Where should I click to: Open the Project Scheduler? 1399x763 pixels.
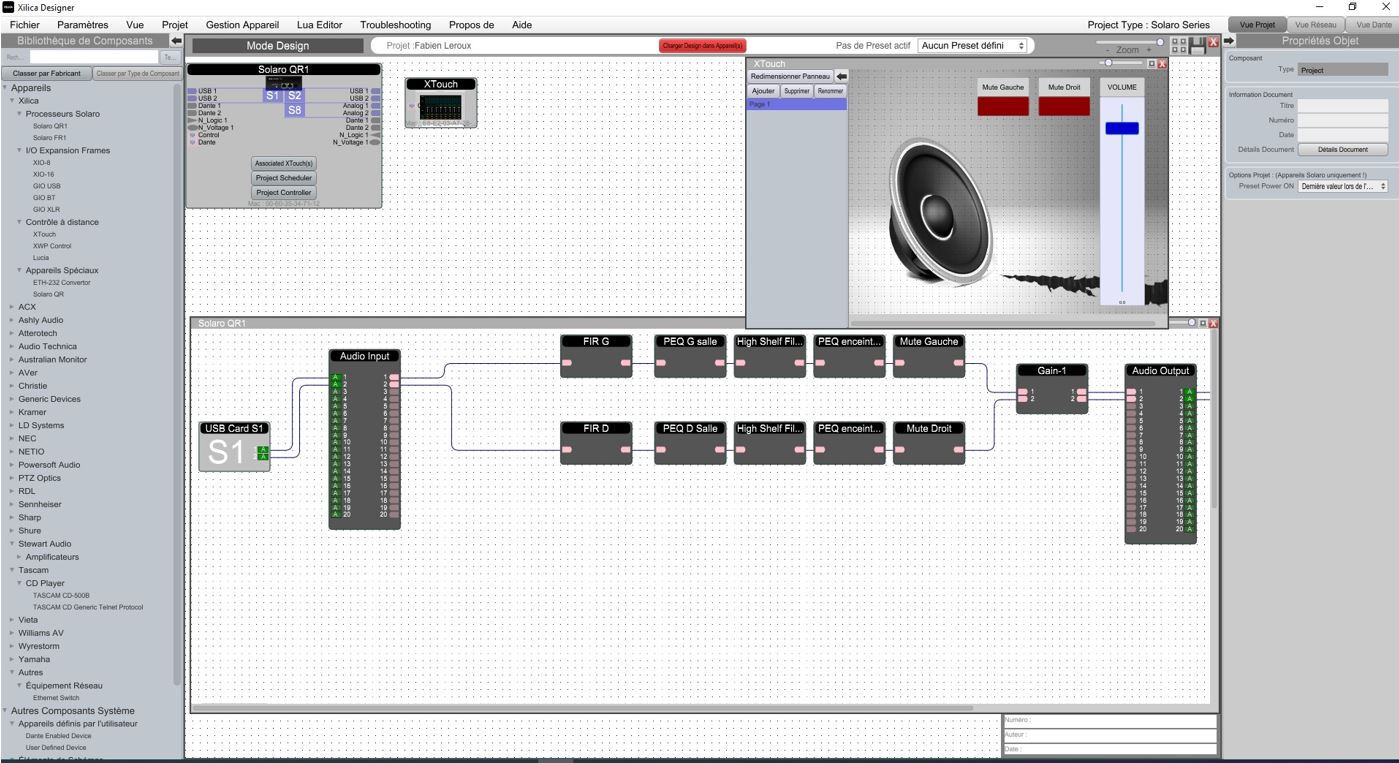284,178
